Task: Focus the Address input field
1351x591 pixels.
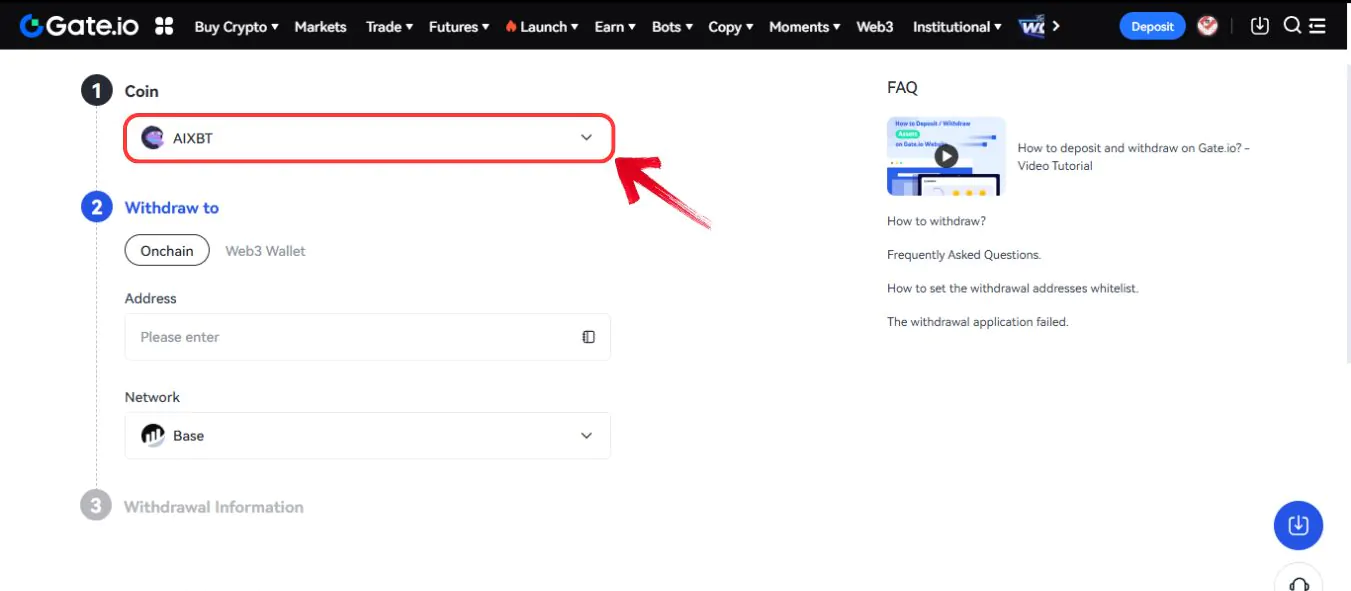Action: [368, 337]
